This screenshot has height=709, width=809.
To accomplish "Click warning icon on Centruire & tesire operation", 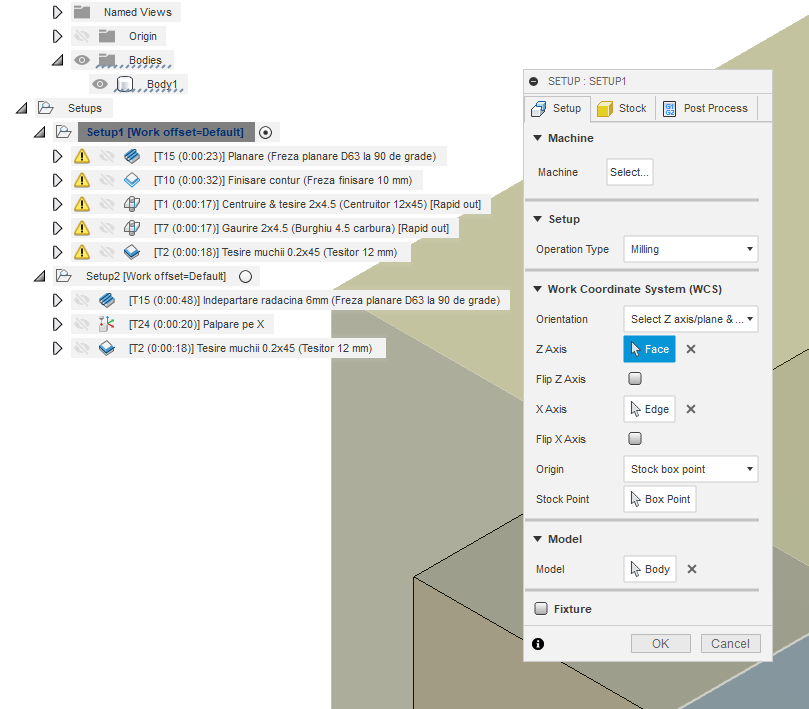I will [82, 204].
